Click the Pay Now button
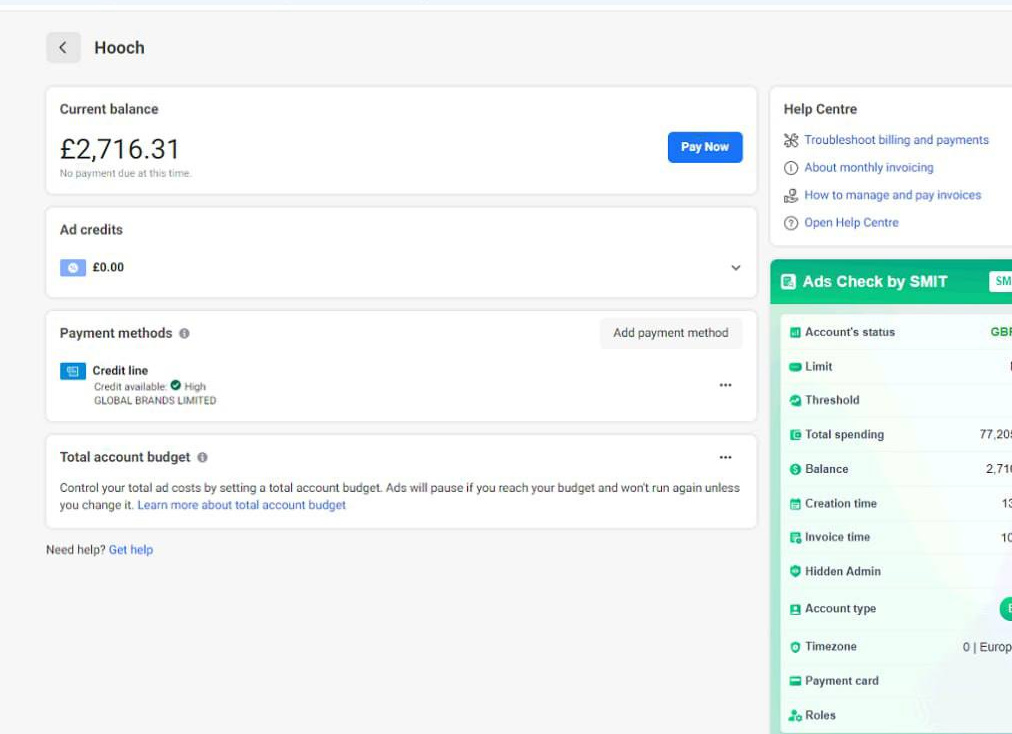The width and height of the screenshot is (1012, 734). (x=705, y=147)
